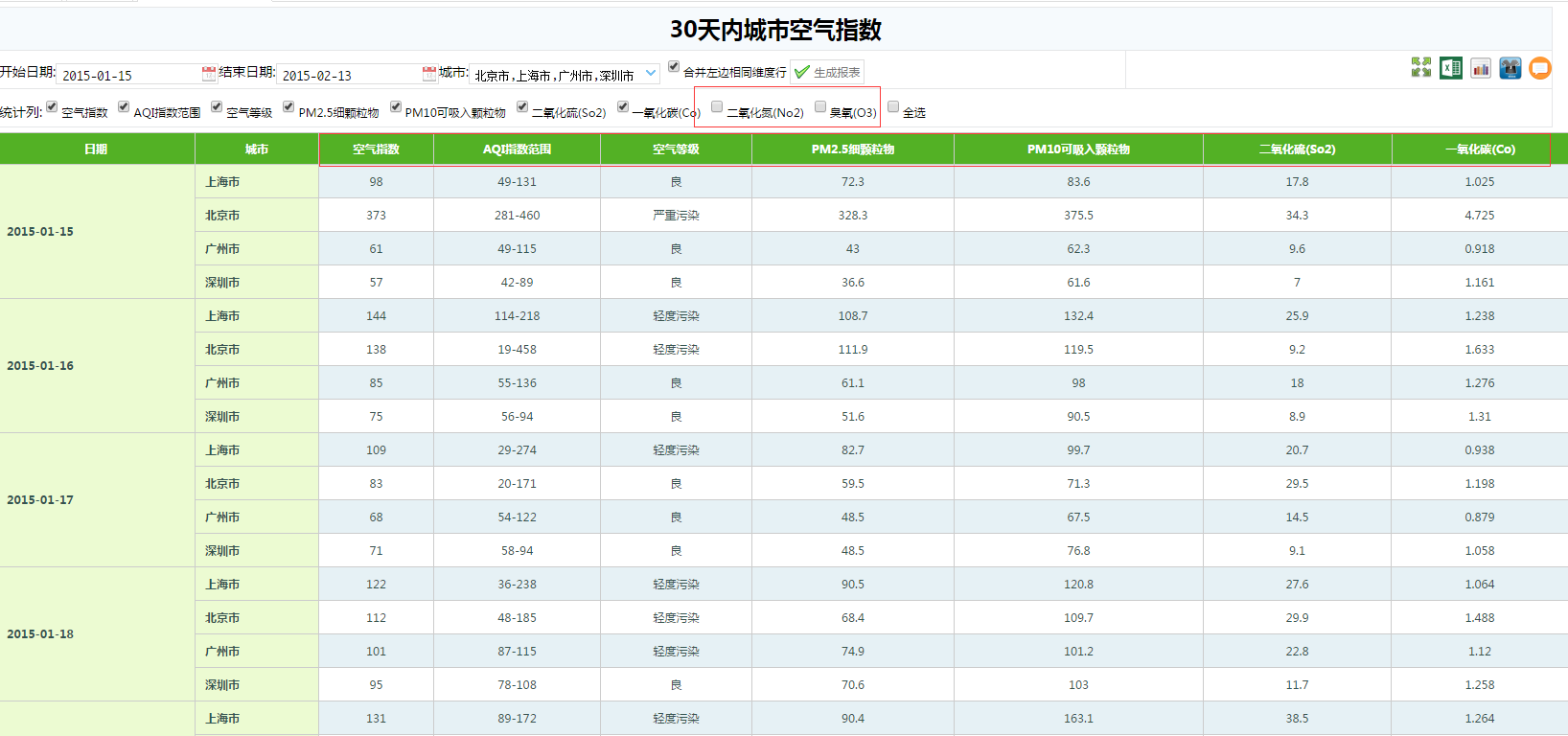Image resolution: width=1568 pixels, height=736 pixels.
Task: Click the 生成报表 generate report button
Action: pyautogui.click(x=827, y=73)
